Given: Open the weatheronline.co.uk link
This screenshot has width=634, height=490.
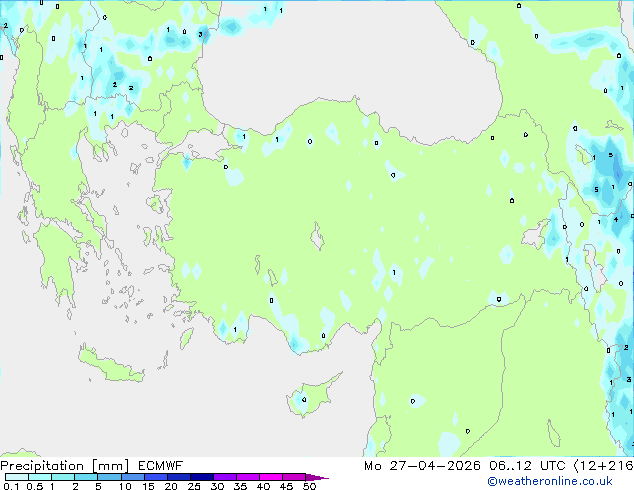Looking at the screenshot, I should [x=550, y=481].
